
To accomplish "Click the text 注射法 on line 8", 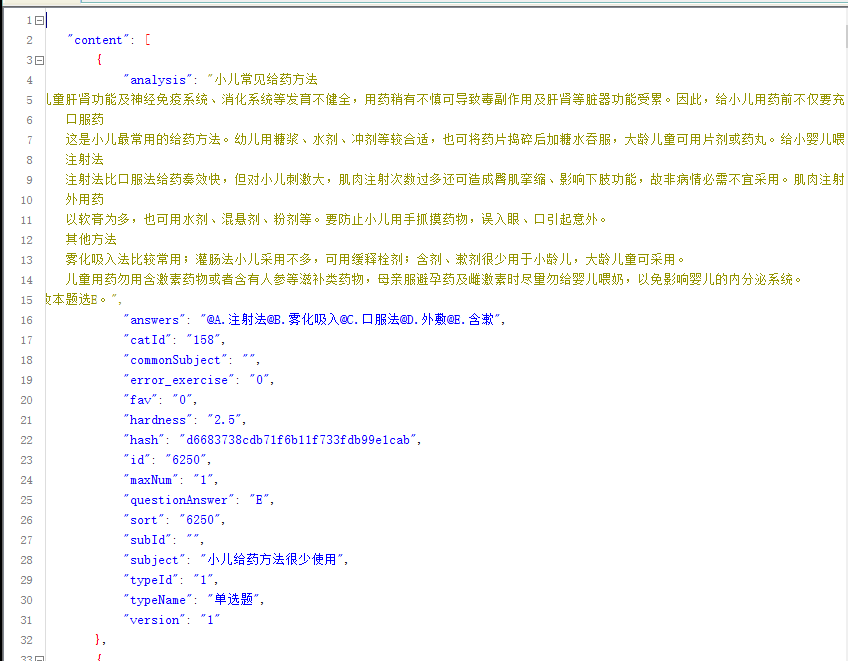I will point(84,160).
